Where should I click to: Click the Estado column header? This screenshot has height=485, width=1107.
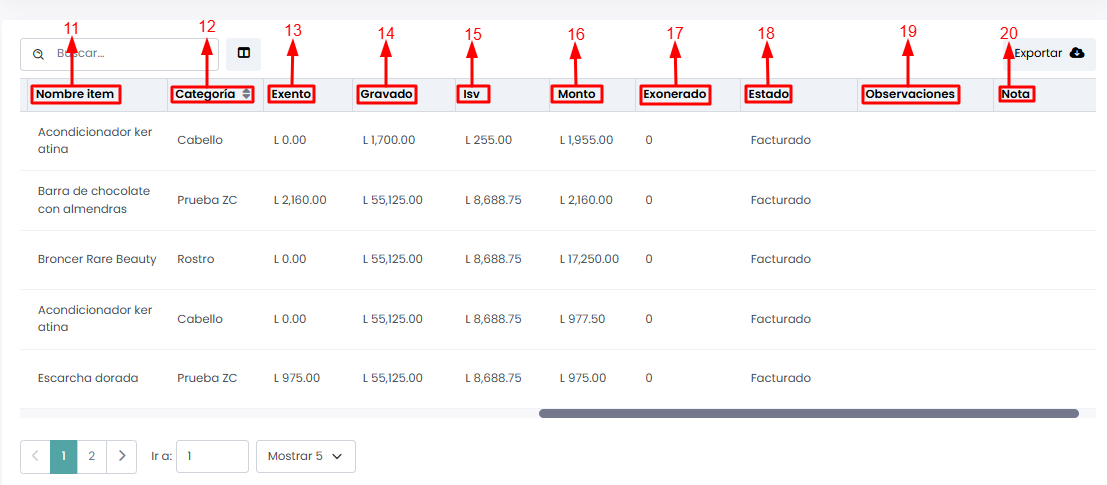(x=768, y=94)
